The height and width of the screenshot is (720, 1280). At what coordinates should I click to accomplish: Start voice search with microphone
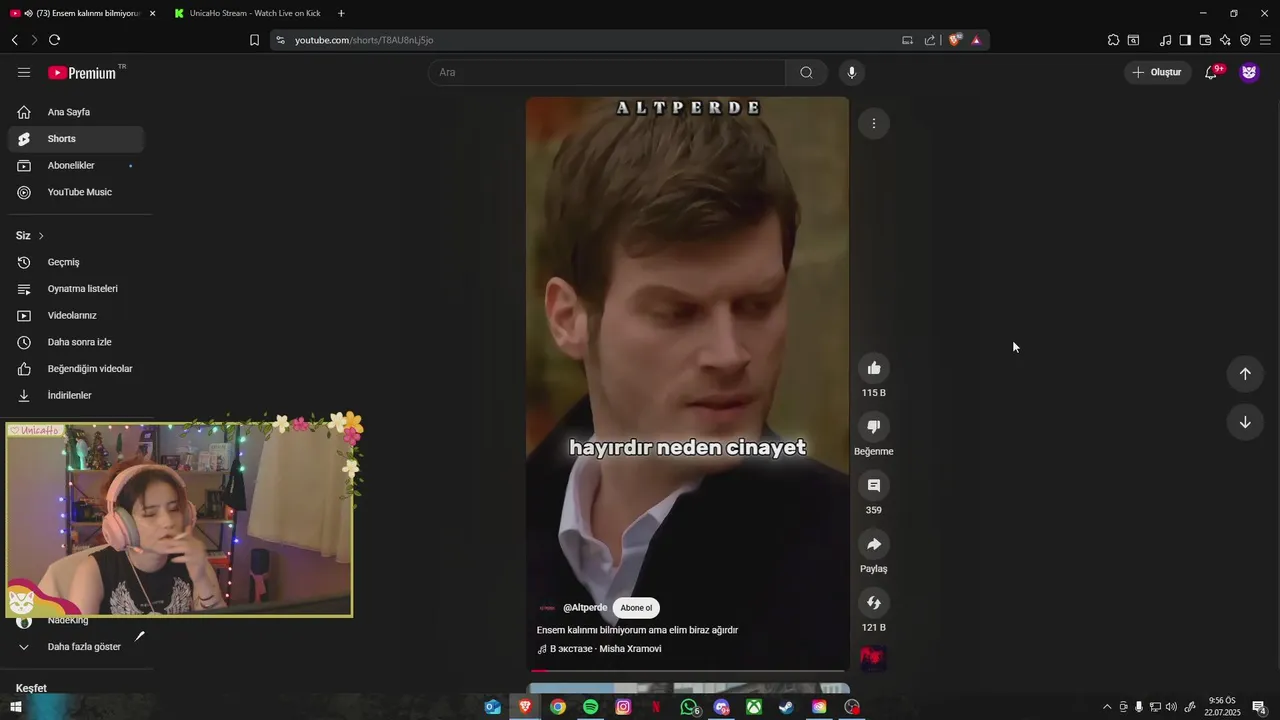point(852,72)
